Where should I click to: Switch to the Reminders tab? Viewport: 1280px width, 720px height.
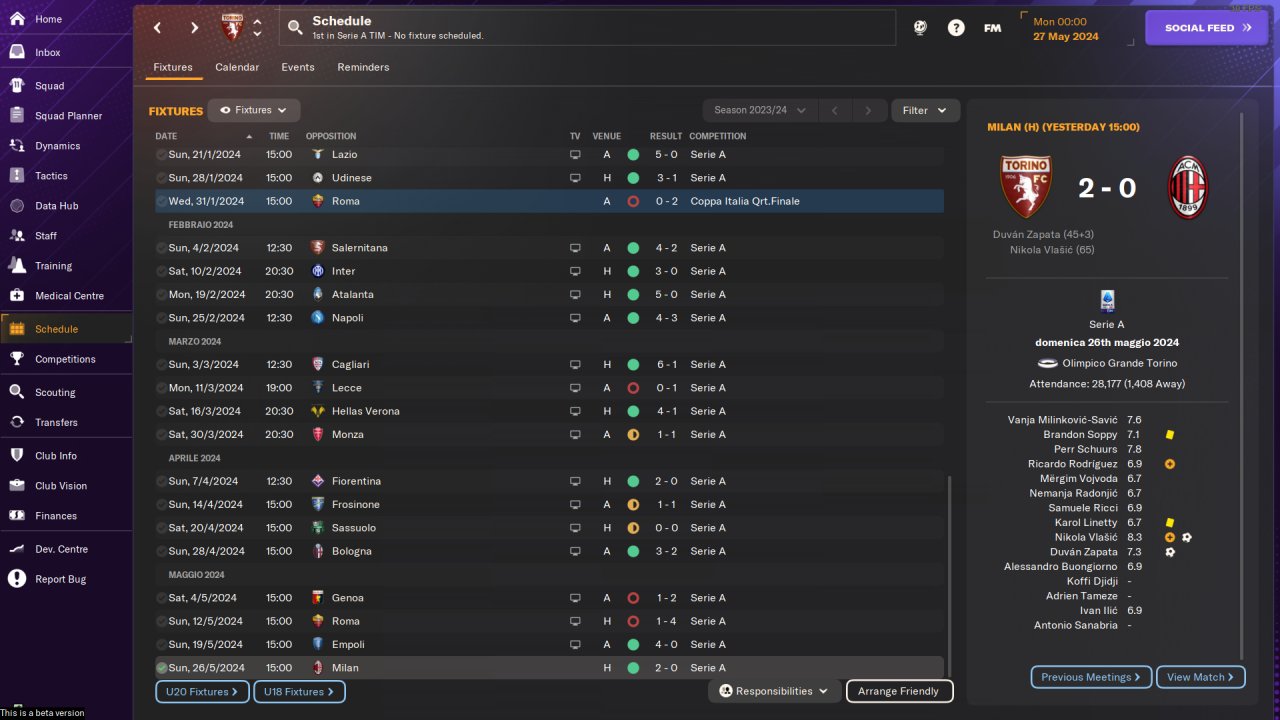(363, 67)
